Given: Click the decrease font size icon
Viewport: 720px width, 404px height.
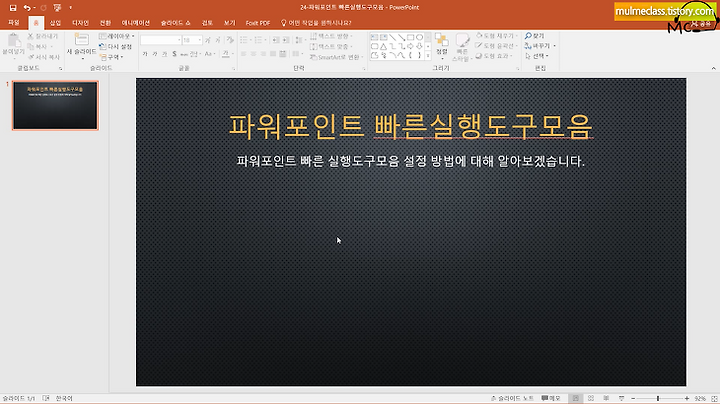Looking at the screenshot, I should pos(218,40).
